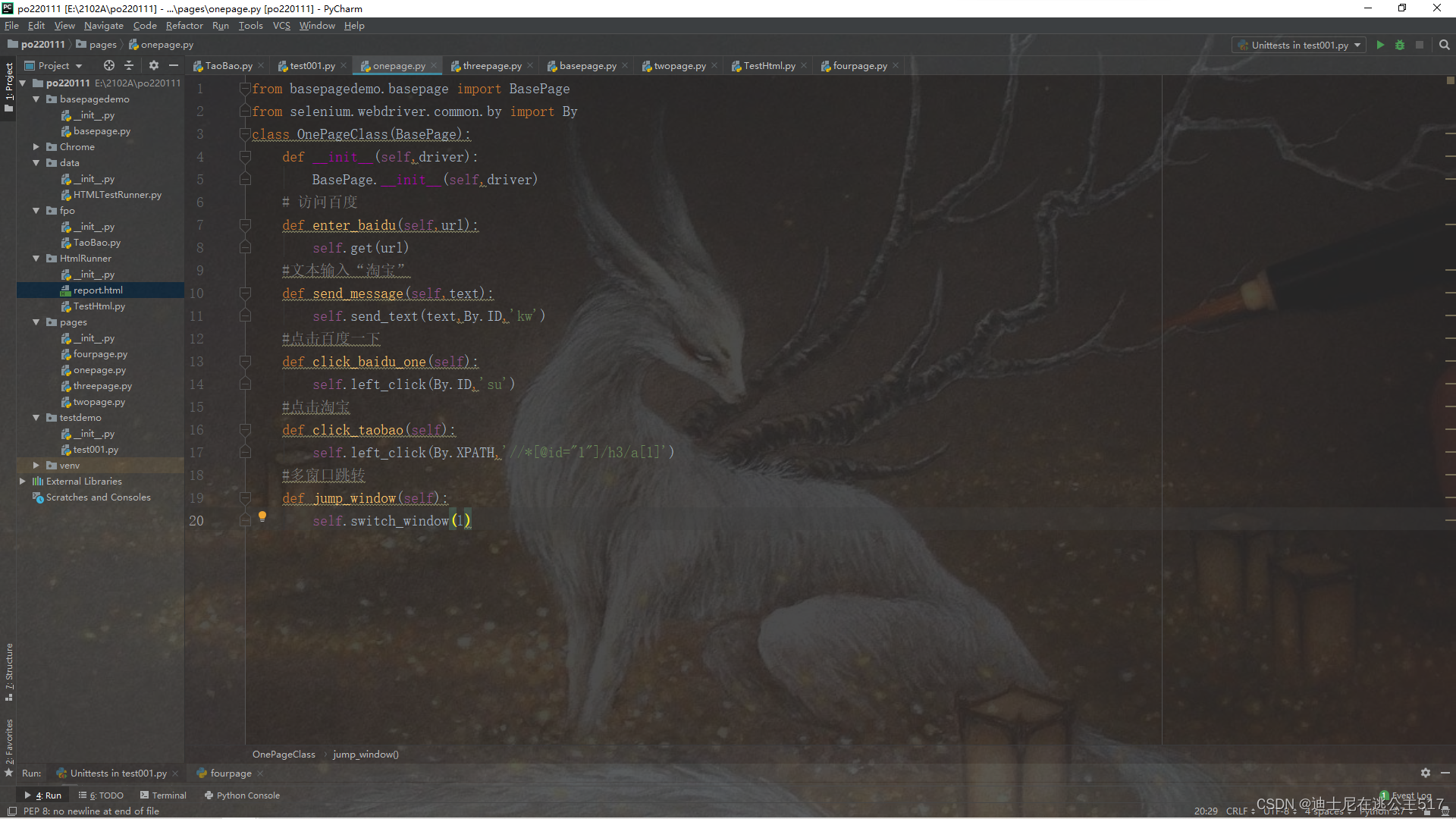Open the run configuration dropdown

(x=1298, y=45)
